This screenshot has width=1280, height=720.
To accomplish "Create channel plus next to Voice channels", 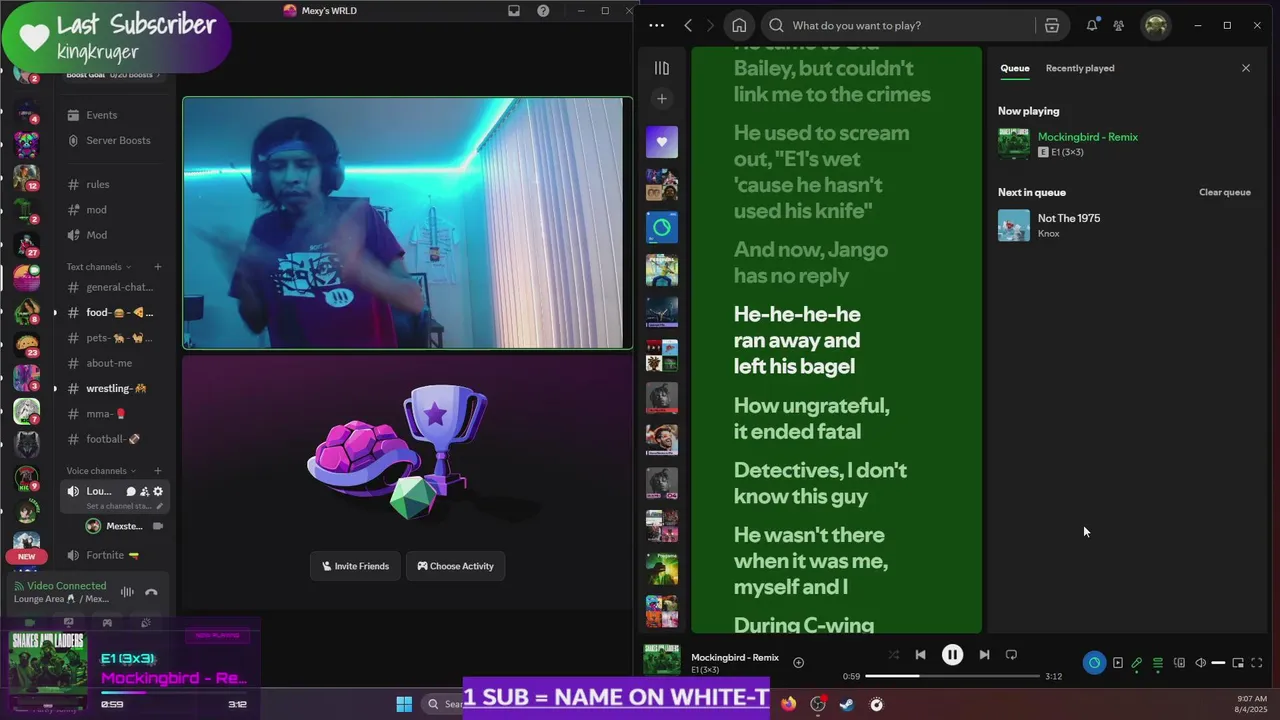I will click(157, 471).
